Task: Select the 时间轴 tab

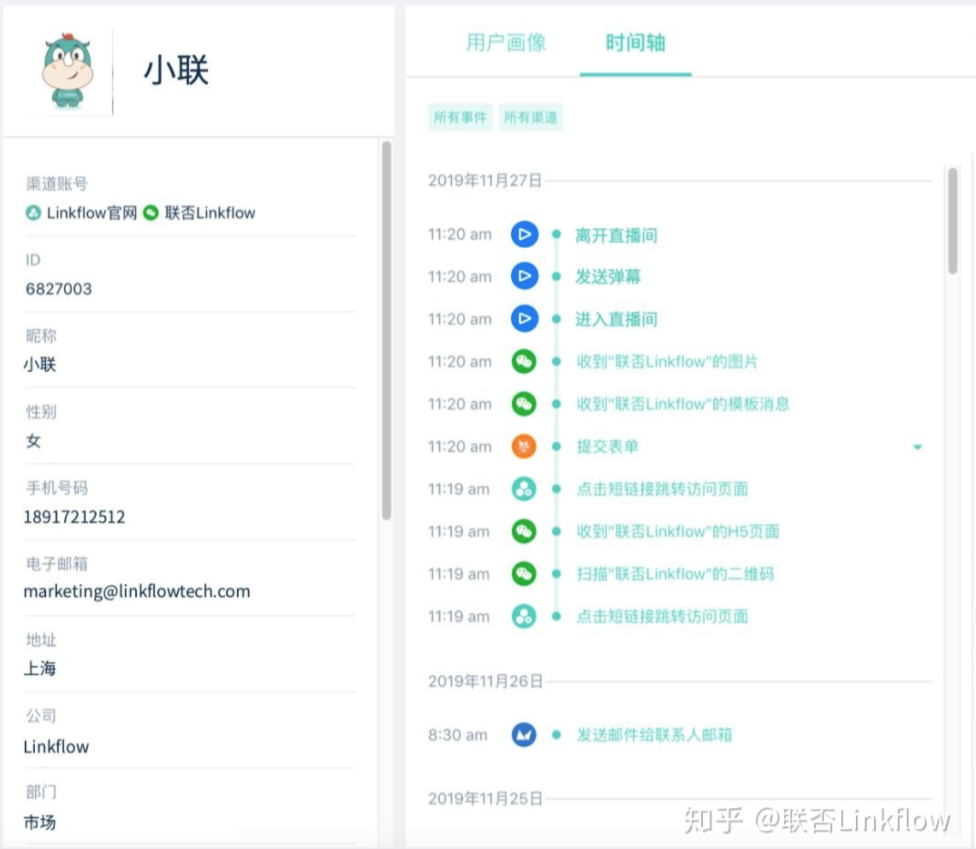Action: [636, 43]
